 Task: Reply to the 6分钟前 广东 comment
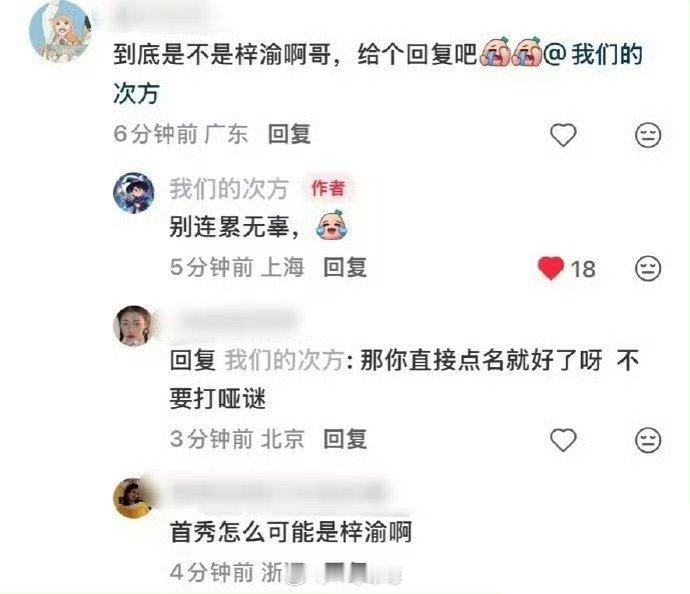pyautogui.click(x=290, y=134)
